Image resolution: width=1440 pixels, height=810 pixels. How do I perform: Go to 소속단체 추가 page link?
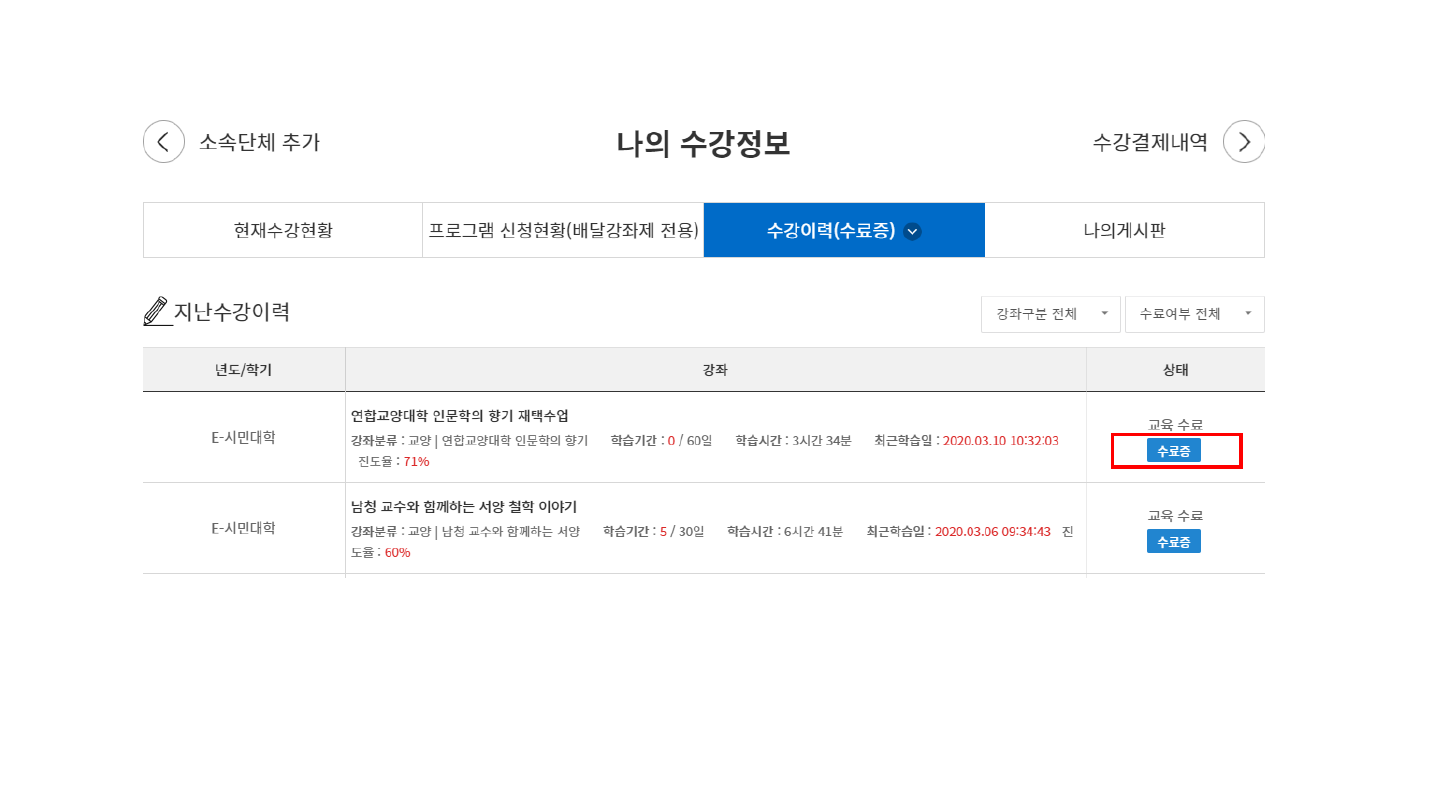[x=259, y=142]
